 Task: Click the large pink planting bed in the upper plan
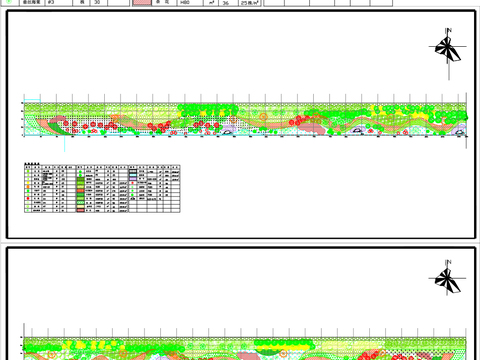tap(312, 128)
